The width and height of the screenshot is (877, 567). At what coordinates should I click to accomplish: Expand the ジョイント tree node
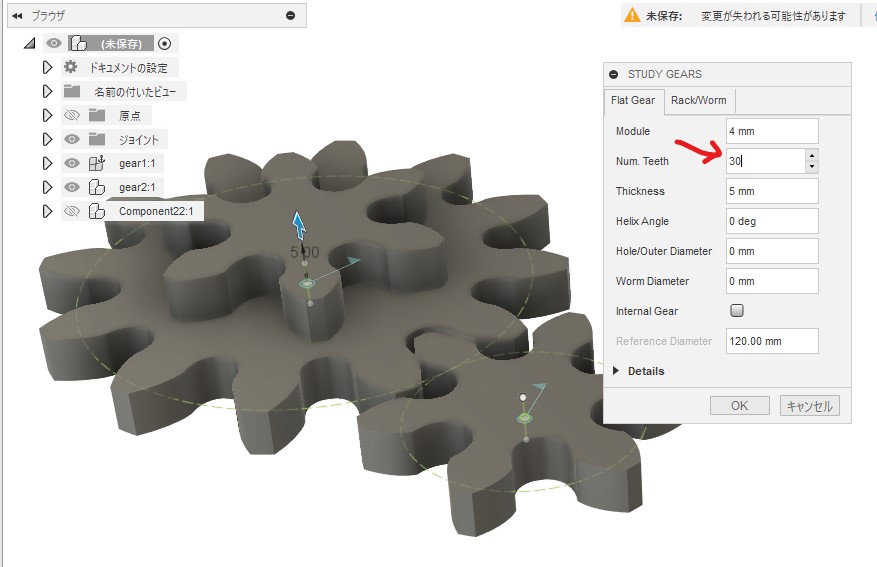(x=46, y=139)
